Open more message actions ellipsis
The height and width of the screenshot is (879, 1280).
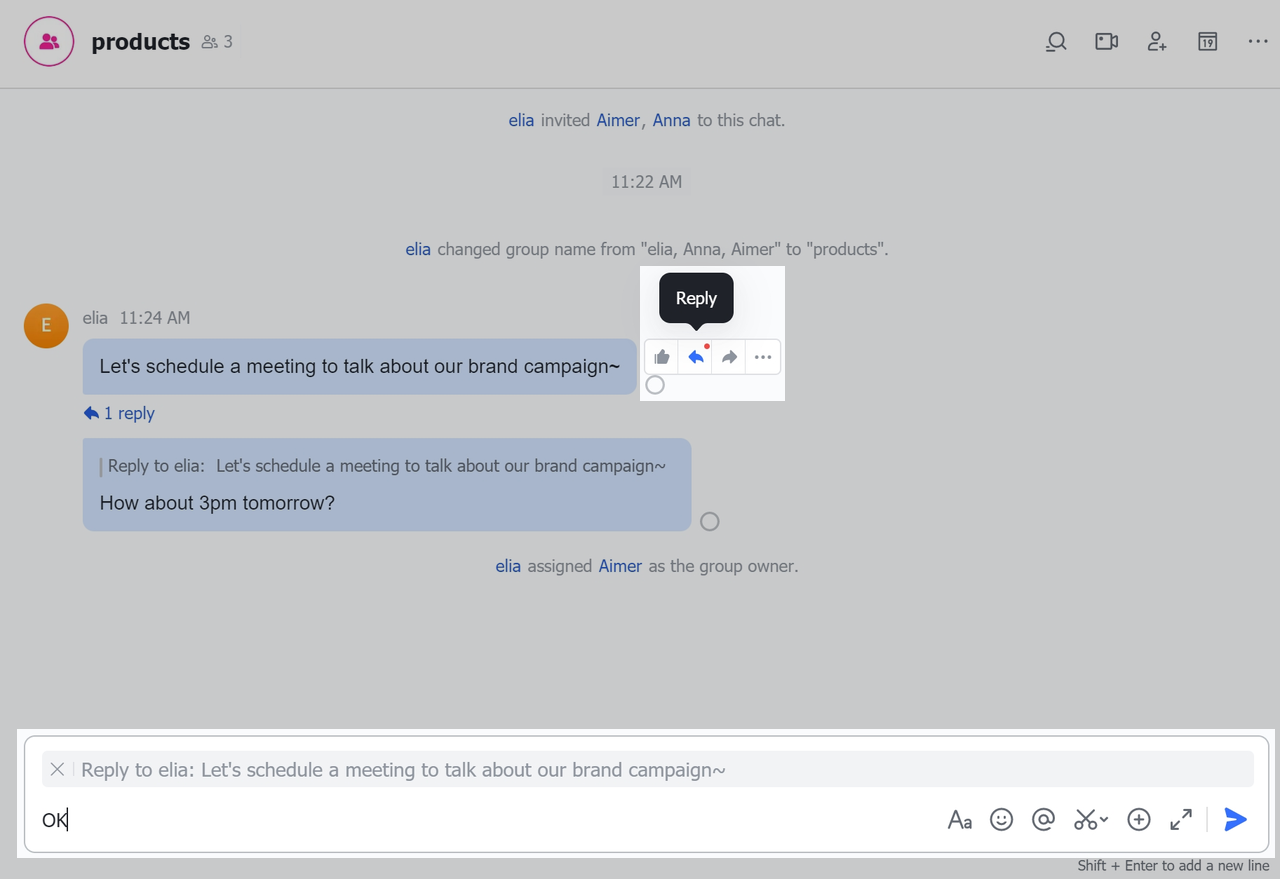click(763, 357)
